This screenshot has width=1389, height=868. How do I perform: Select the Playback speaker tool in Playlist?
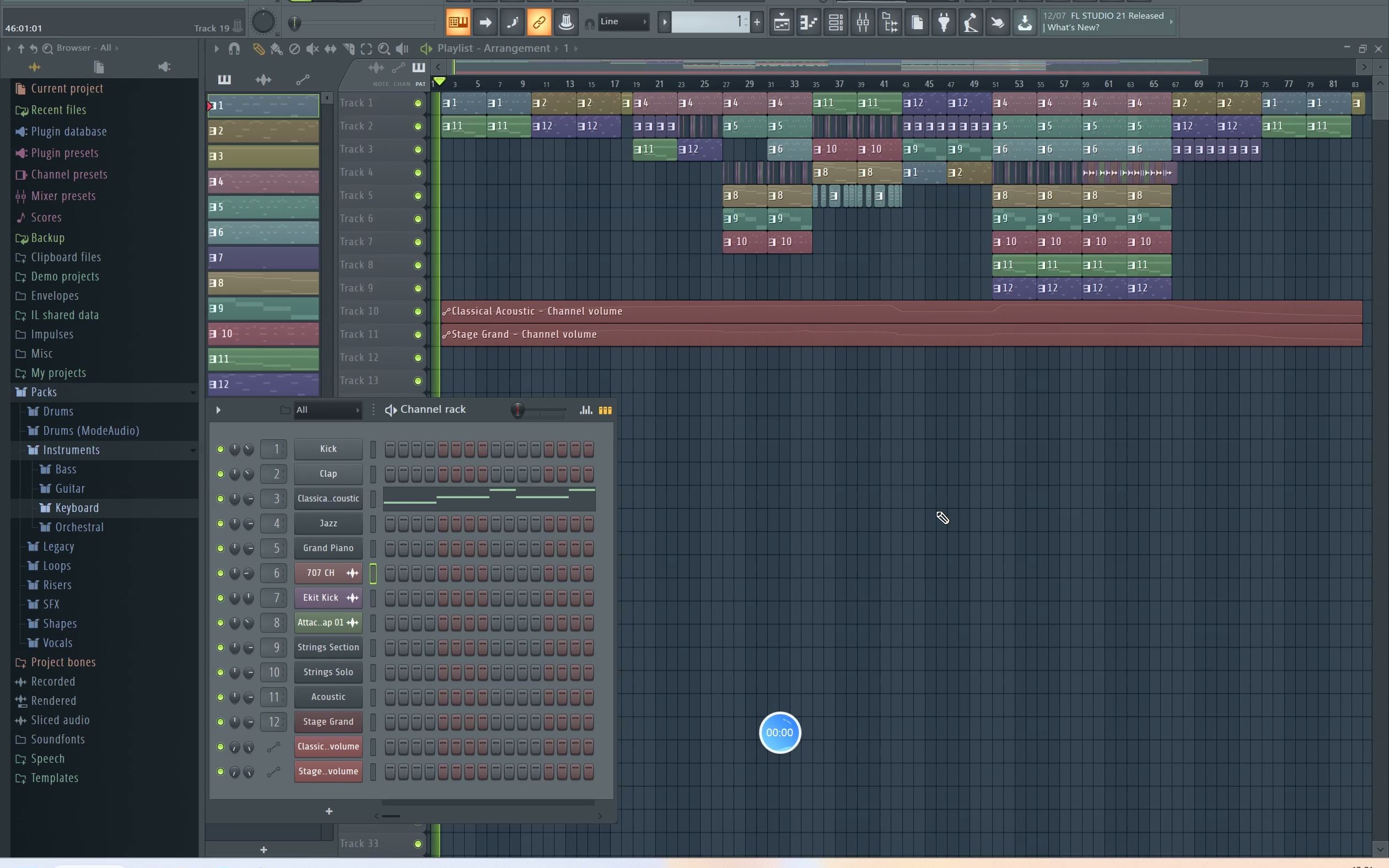pos(402,49)
